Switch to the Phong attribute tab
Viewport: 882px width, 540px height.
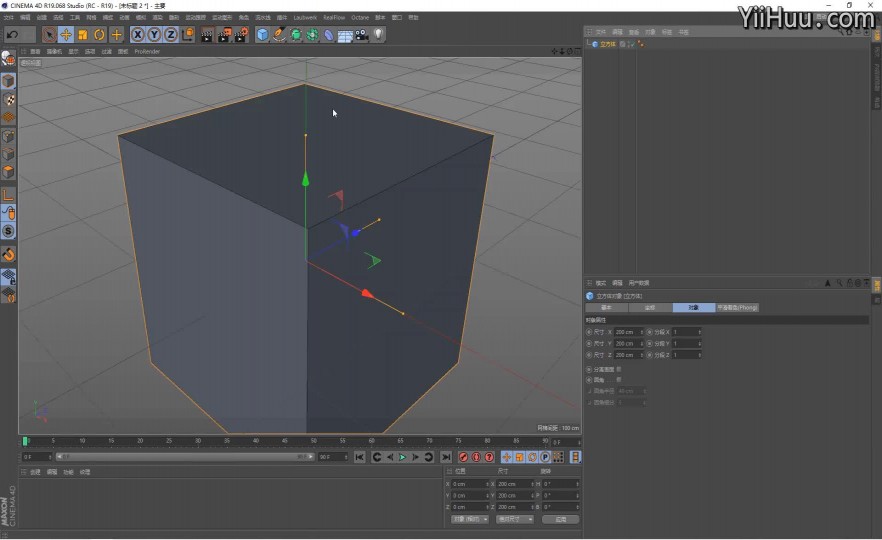tap(737, 308)
